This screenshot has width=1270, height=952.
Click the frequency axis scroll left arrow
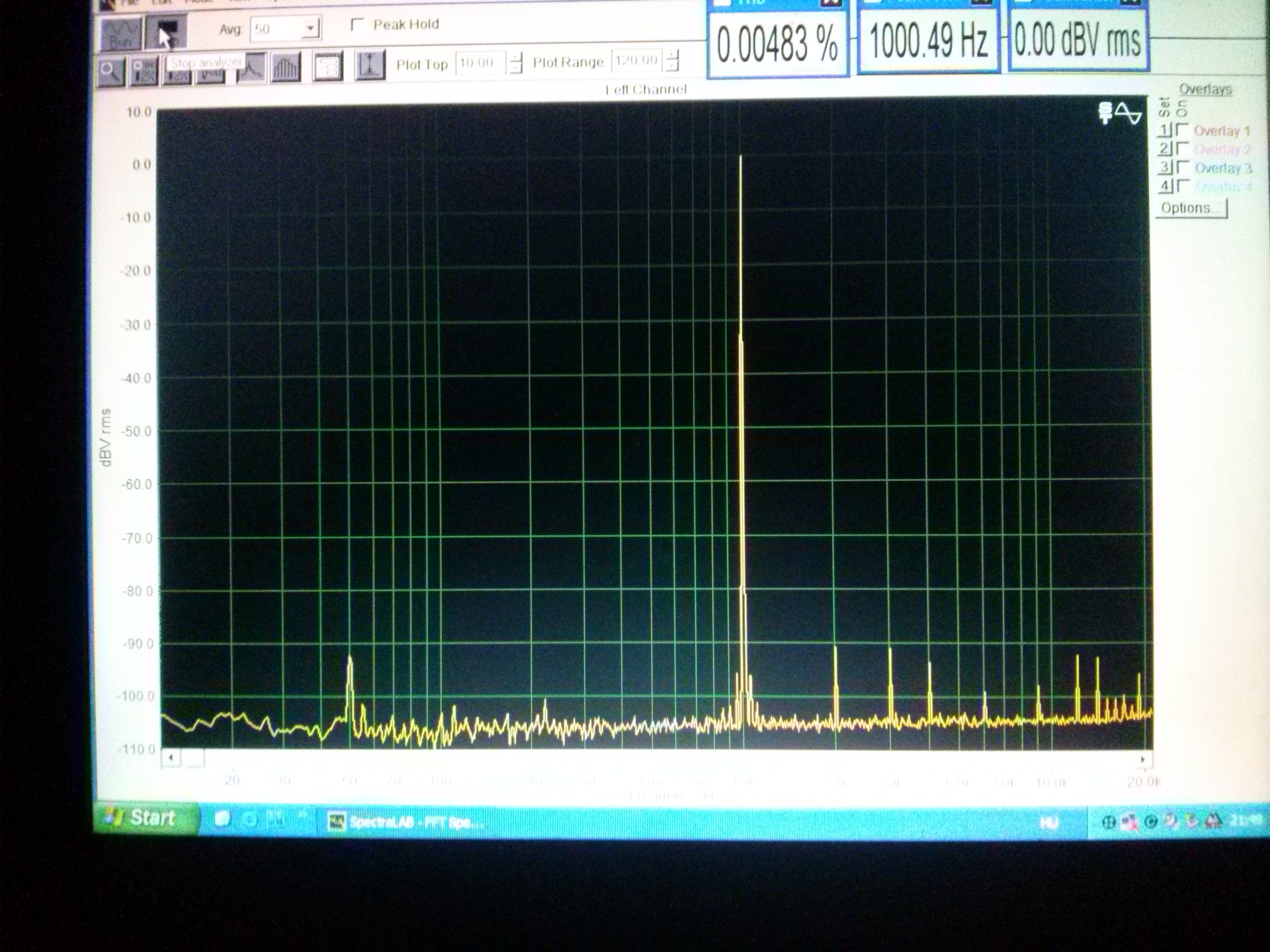click(171, 758)
